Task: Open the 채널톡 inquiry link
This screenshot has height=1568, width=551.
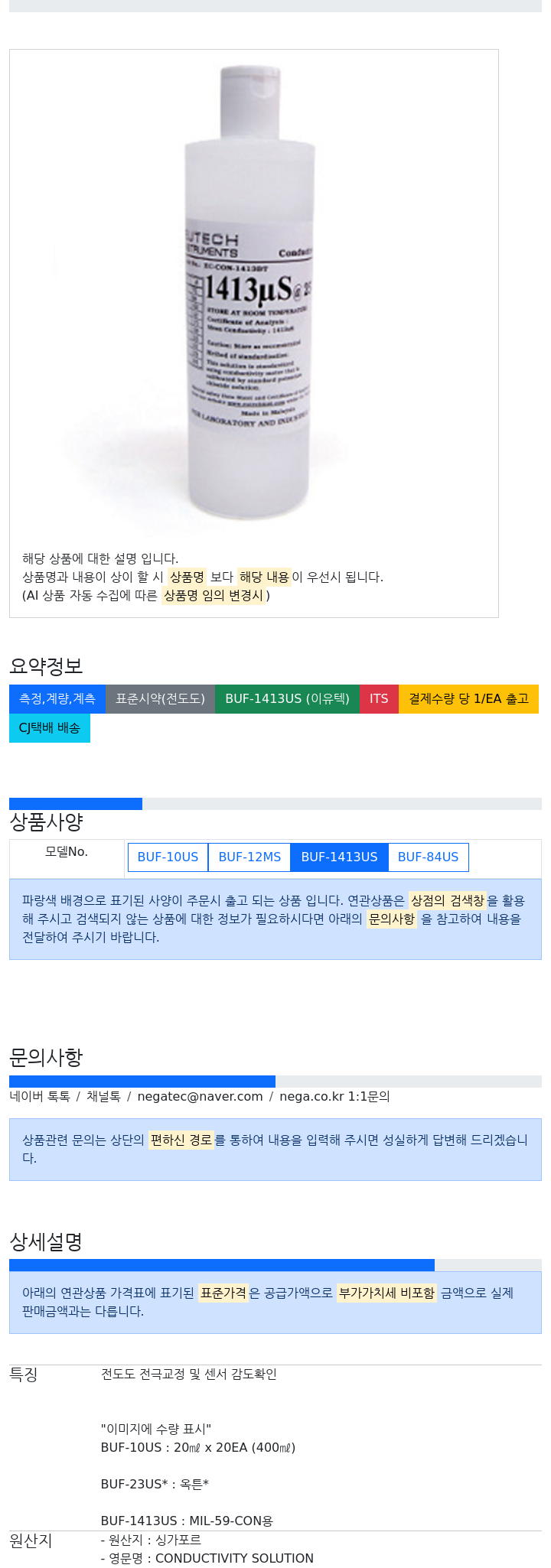Action: tap(103, 1096)
